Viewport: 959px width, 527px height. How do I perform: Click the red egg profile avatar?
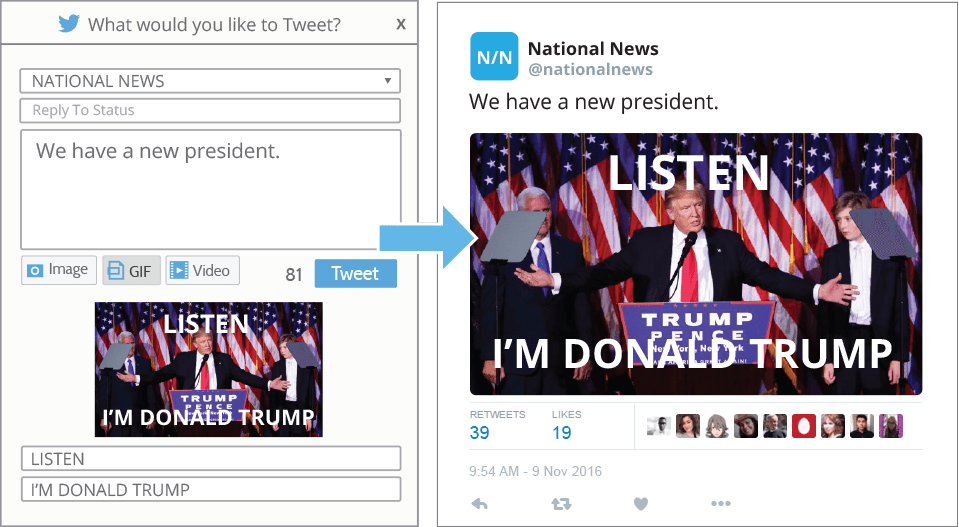(804, 426)
